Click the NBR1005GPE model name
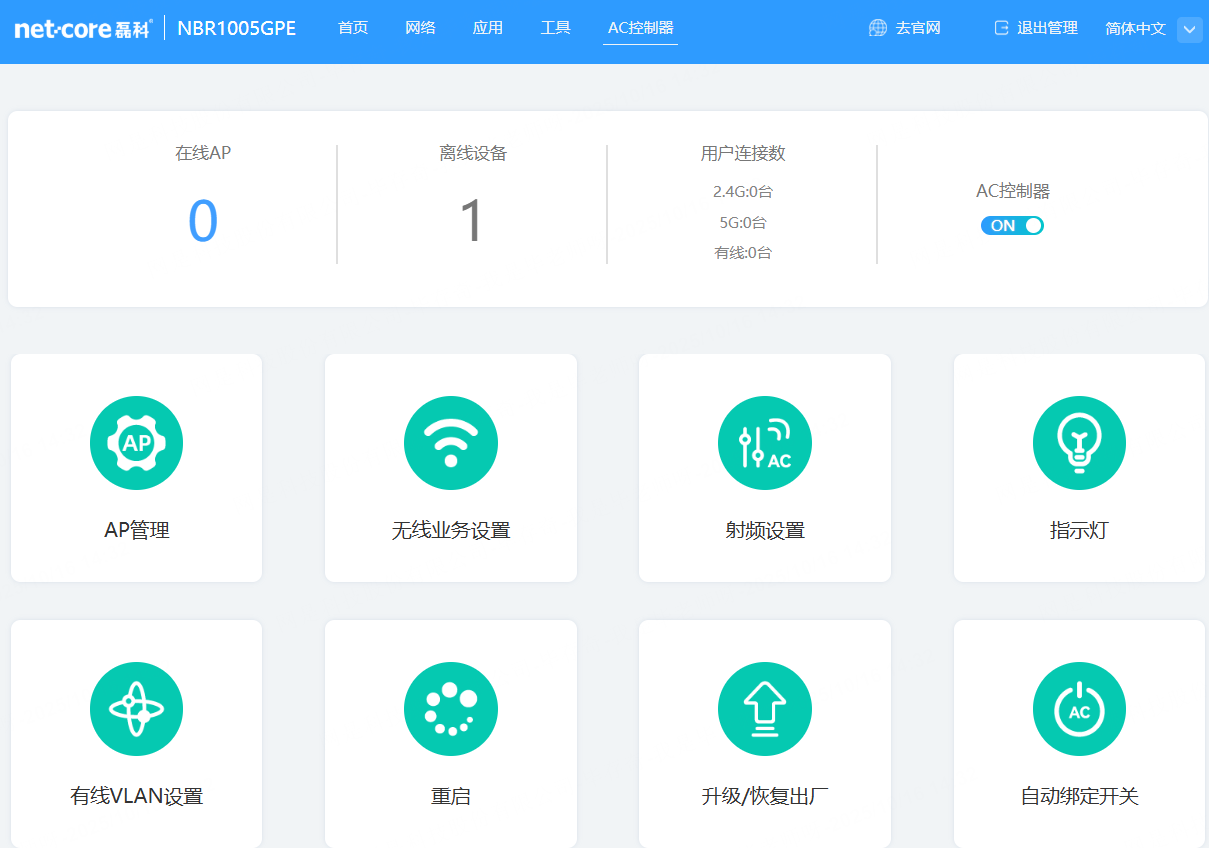1209x848 pixels. (x=237, y=28)
